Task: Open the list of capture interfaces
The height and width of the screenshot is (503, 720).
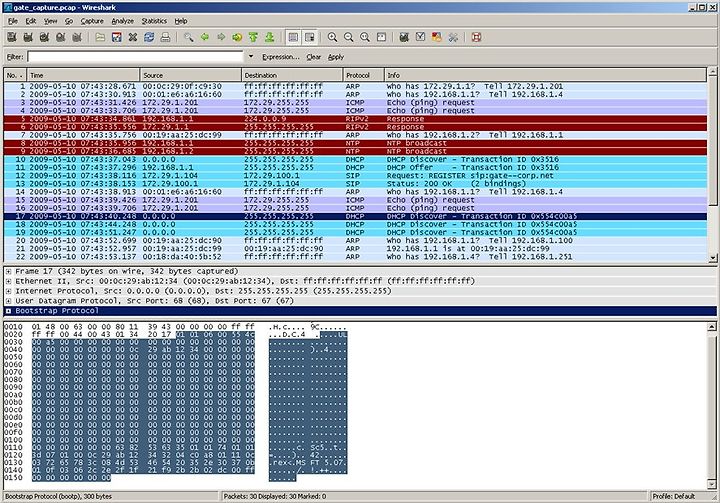Action: (12, 37)
